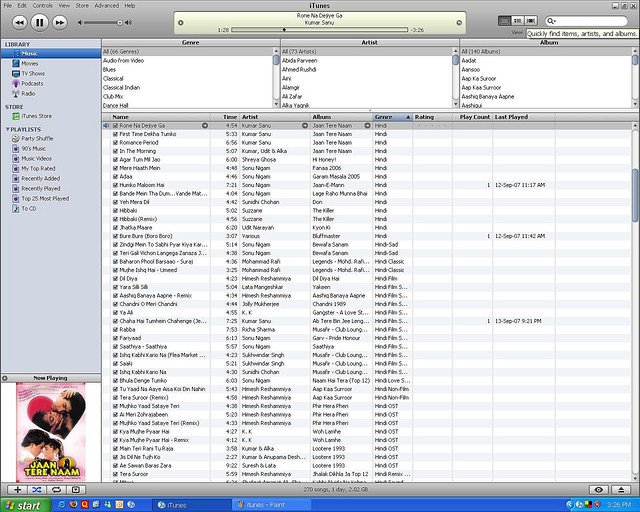This screenshot has width=640, height=512.
Task: Skip to next track button
Action: click(60, 22)
